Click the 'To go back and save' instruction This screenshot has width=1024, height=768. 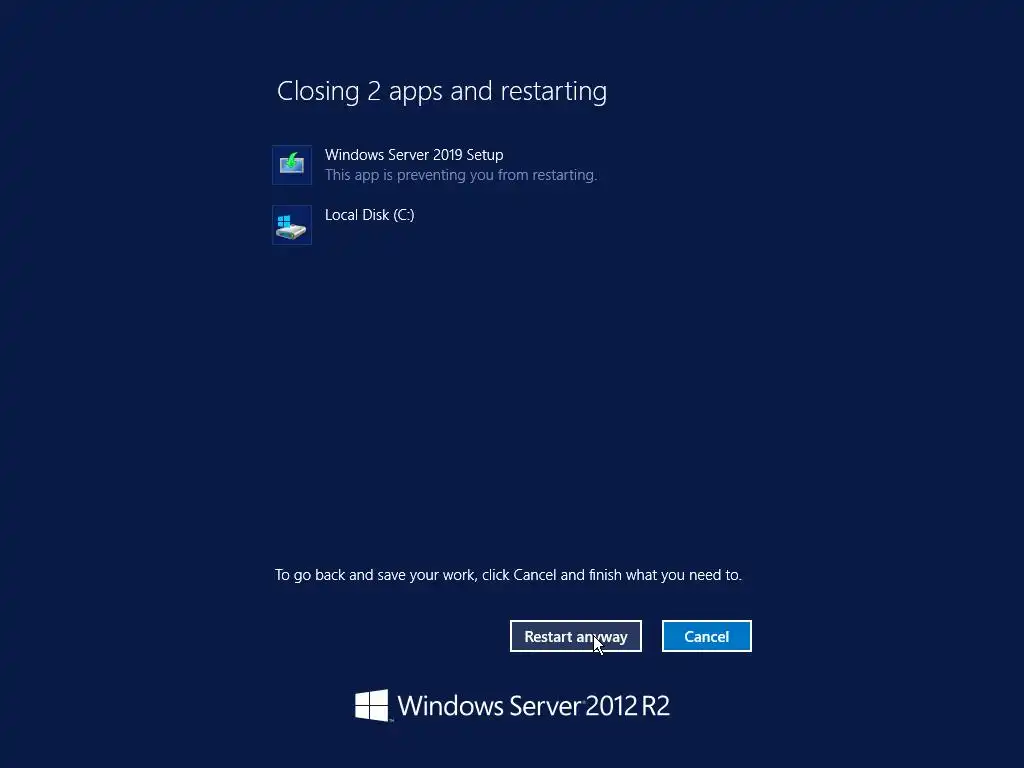(x=508, y=575)
